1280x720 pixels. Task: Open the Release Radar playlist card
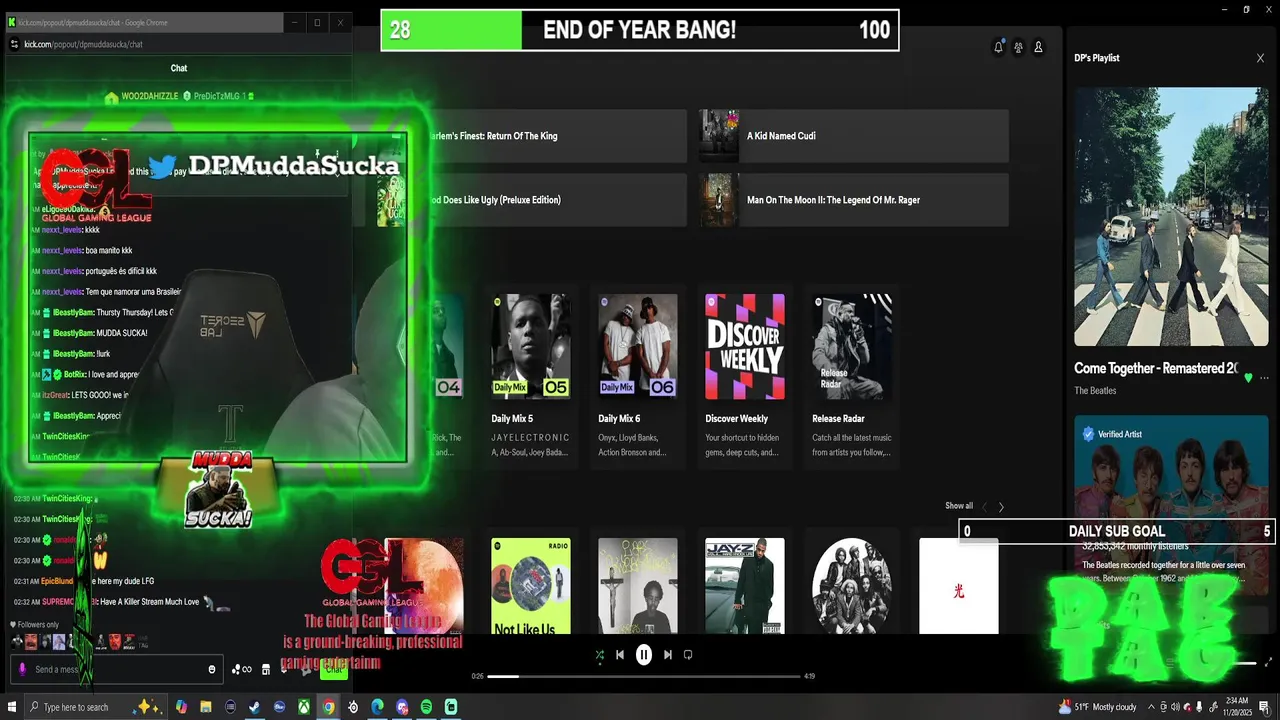pyautogui.click(x=852, y=376)
